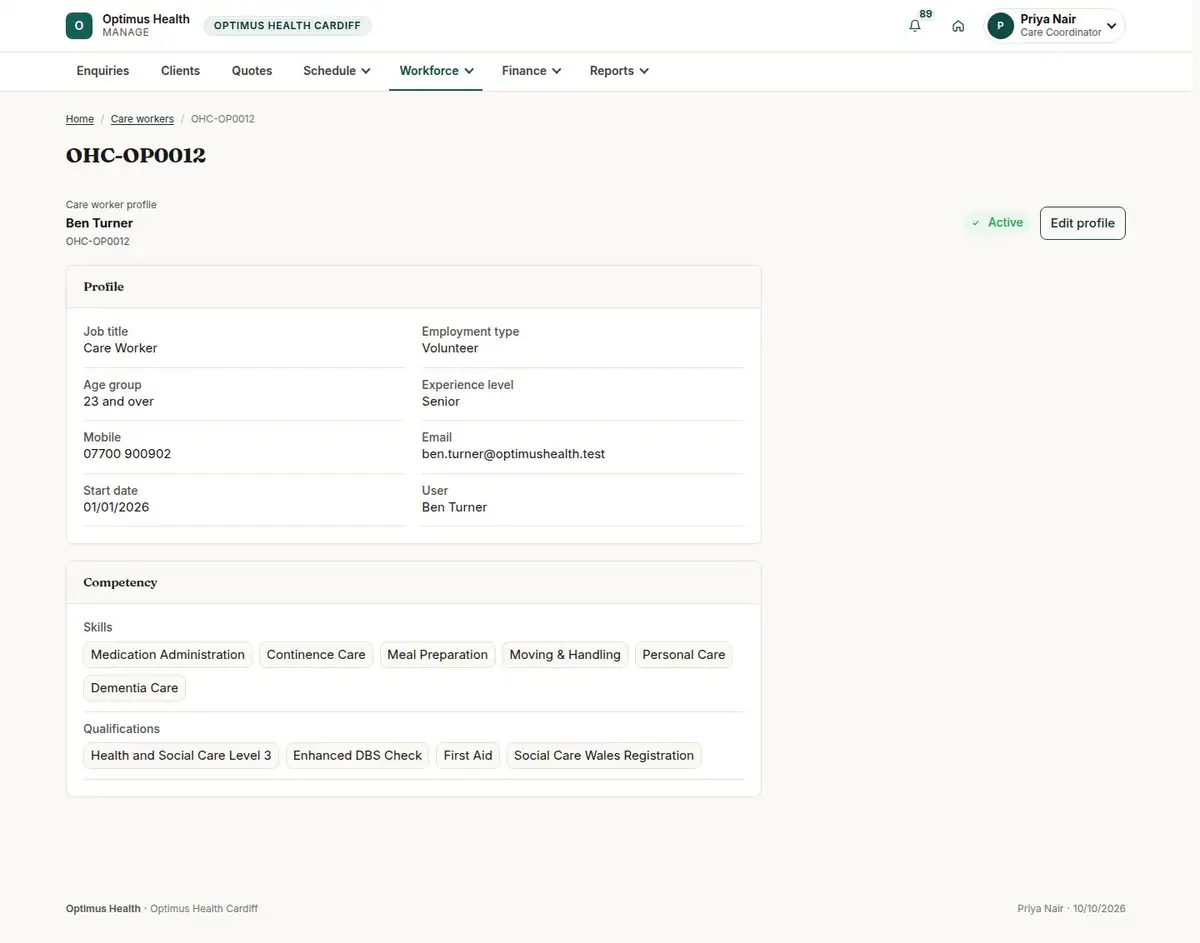Click the home icon in header
Screen dimensions: 1200x943
pyautogui.click(x=958, y=26)
